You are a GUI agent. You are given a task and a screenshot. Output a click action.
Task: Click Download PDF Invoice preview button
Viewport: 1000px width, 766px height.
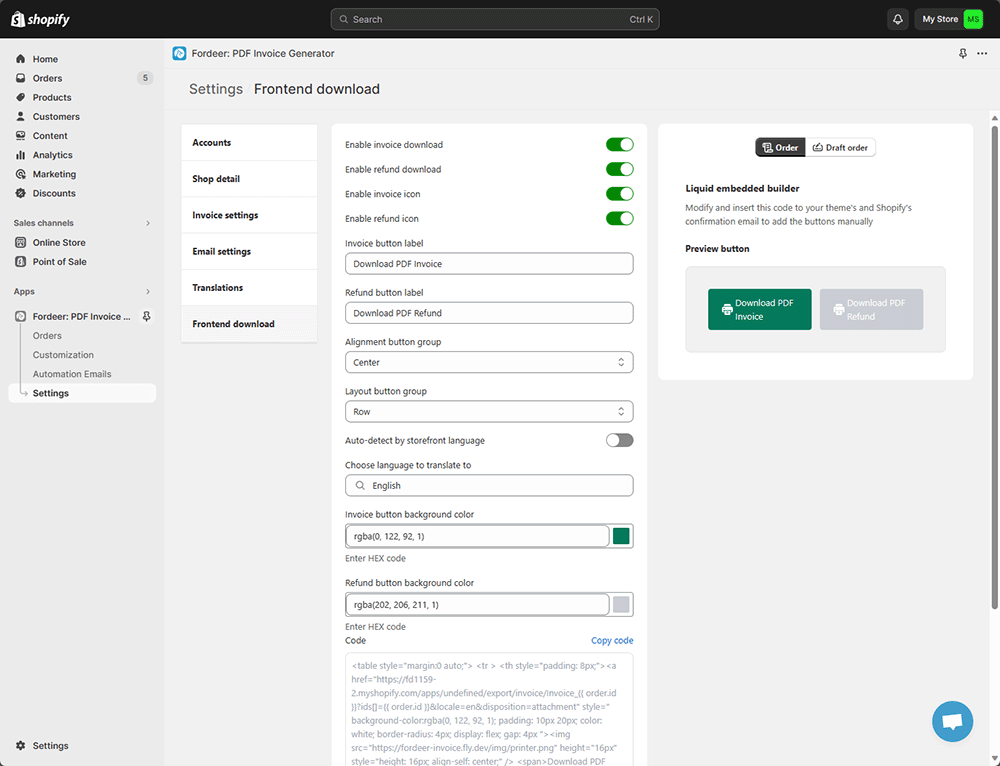pos(760,309)
